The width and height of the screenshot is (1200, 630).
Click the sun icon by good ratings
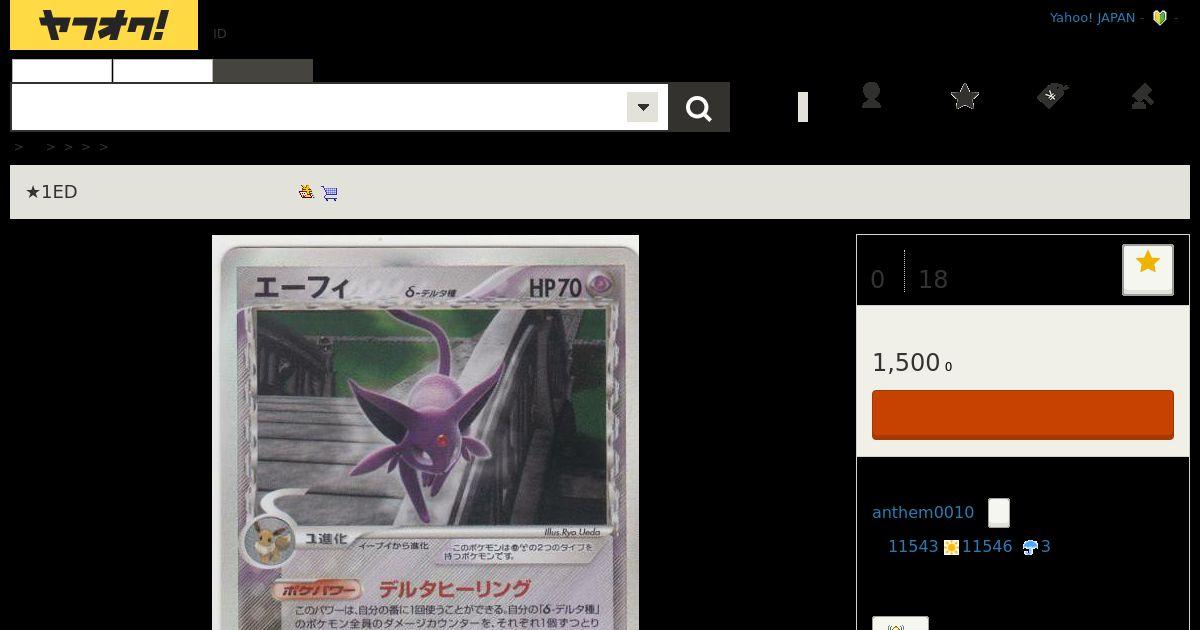(x=951, y=547)
